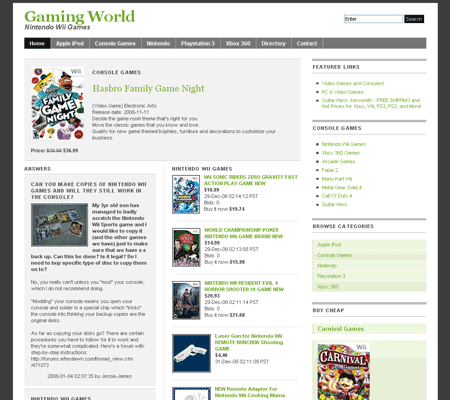Click the Laser Gun product thumbnail
The width and height of the screenshot is (450, 400).
point(191,353)
